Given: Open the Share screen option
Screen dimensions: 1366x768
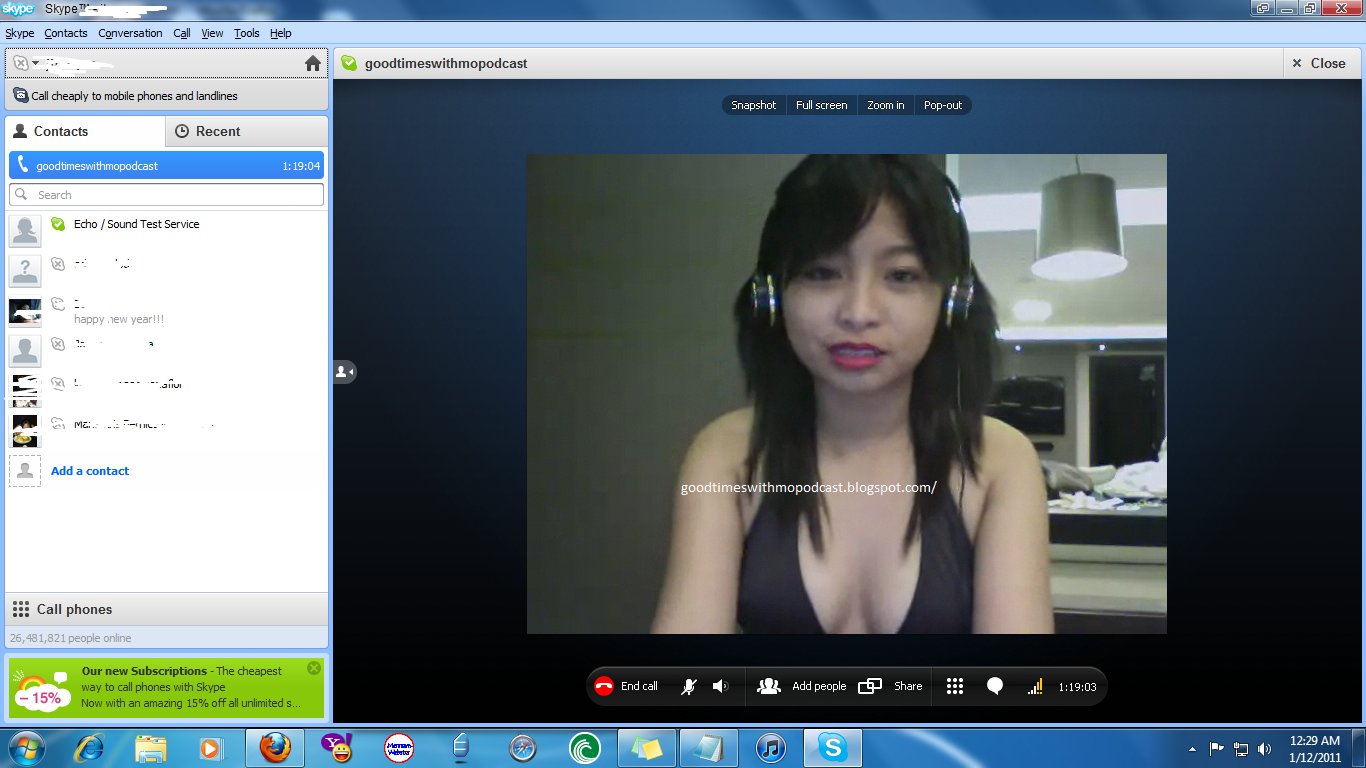Looking at the screenshot, I should coord(891,686).
